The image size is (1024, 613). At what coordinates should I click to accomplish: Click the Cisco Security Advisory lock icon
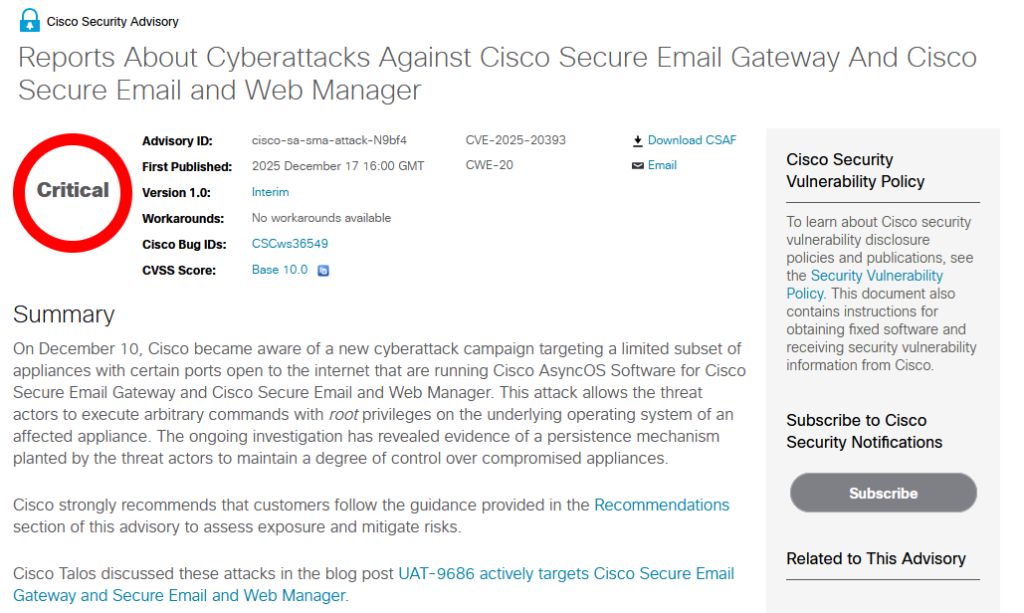[30, 19]
